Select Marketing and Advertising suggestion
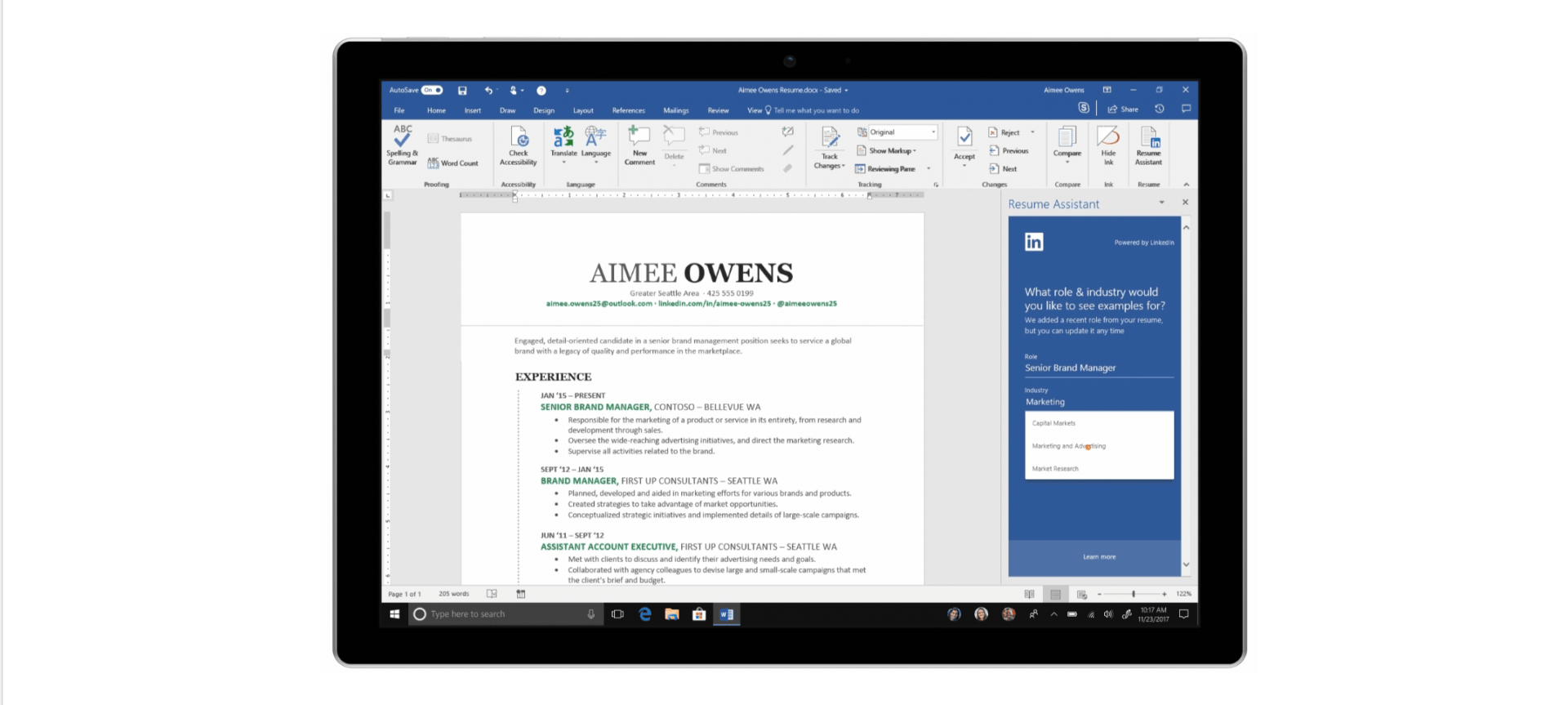 pyautogui.click(x=1068, y=446)
